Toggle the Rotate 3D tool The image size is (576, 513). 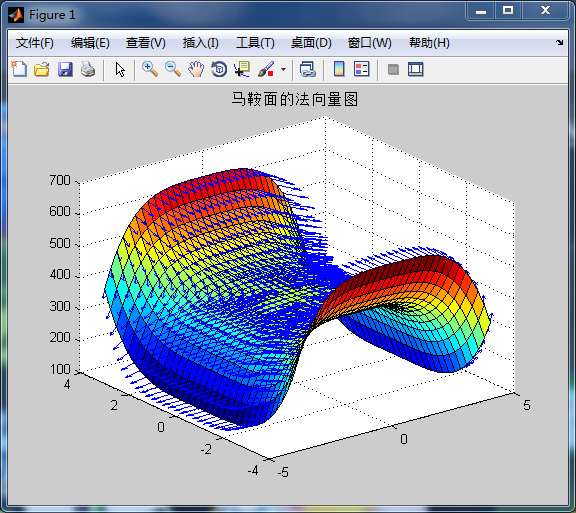click(x=219, y=69)
